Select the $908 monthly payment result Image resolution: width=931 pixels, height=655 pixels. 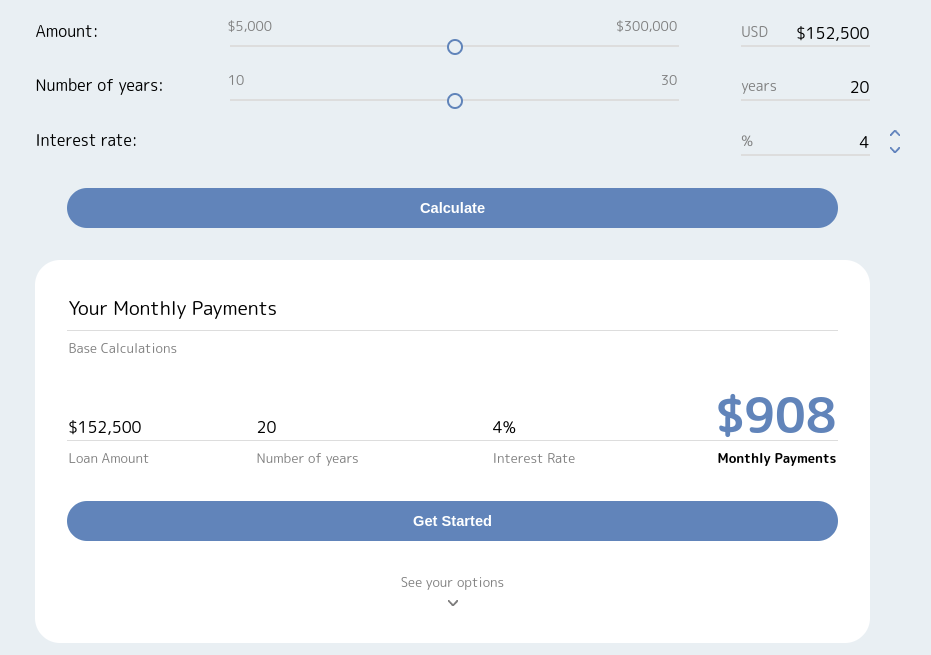point(776,415)
